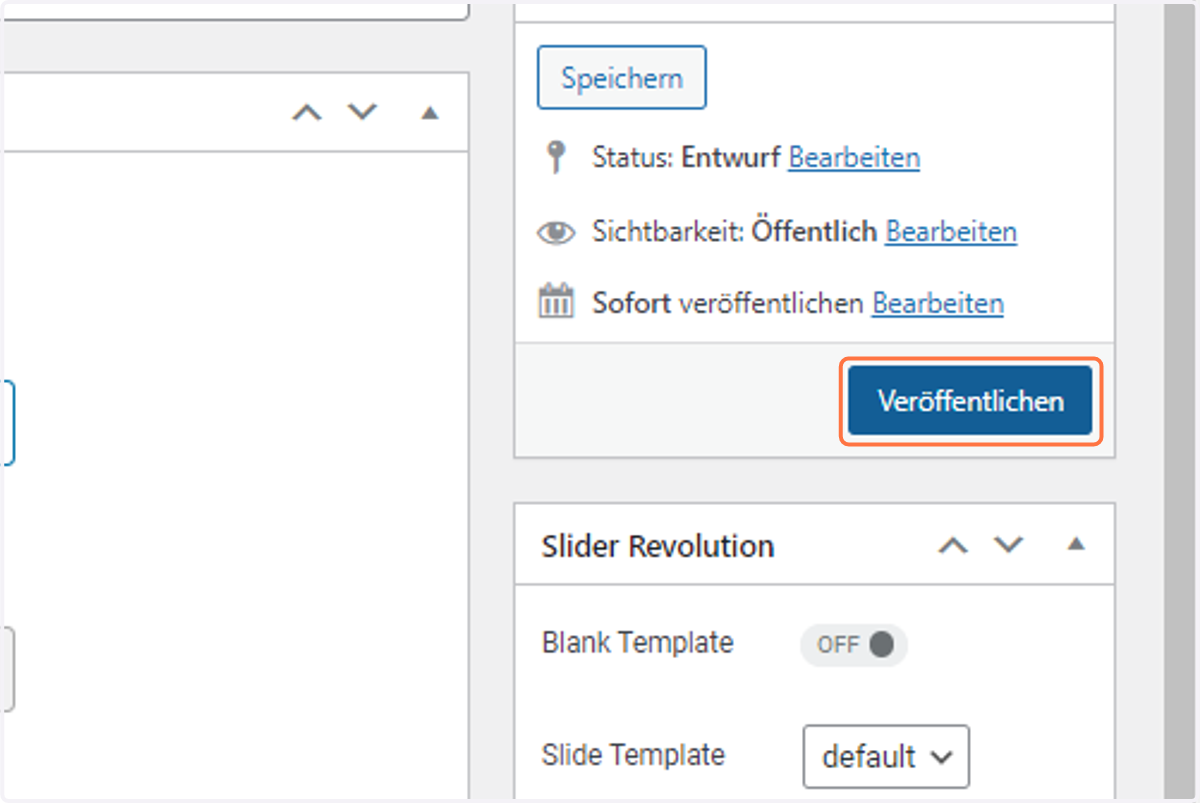Open the Slide Template dropdown
The image size is (1200, 803).
pos(886,756)
